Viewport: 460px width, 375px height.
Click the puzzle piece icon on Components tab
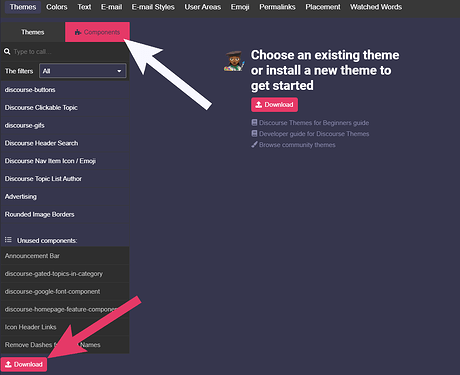[78, 32]
